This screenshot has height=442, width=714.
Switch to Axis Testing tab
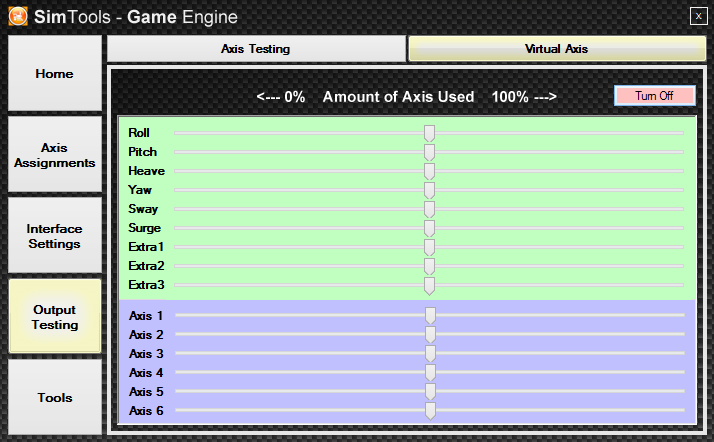pyautogui.click(x=256, y=49)
